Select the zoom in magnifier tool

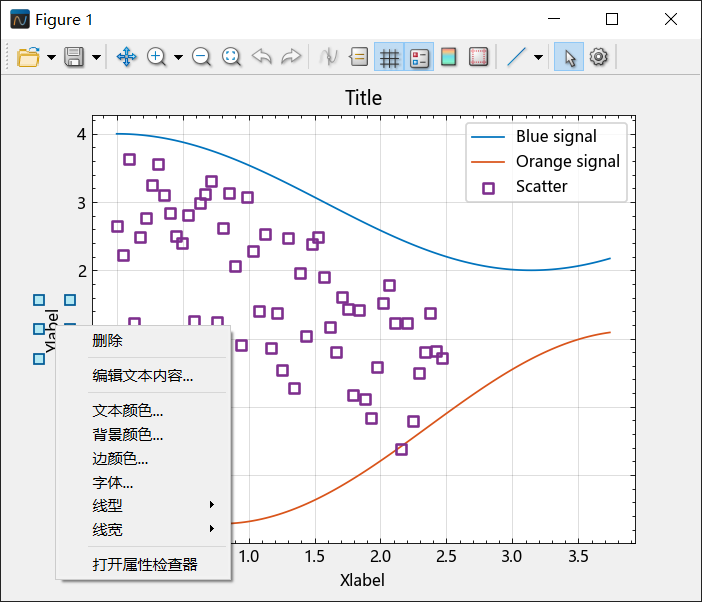click(156, 57)
